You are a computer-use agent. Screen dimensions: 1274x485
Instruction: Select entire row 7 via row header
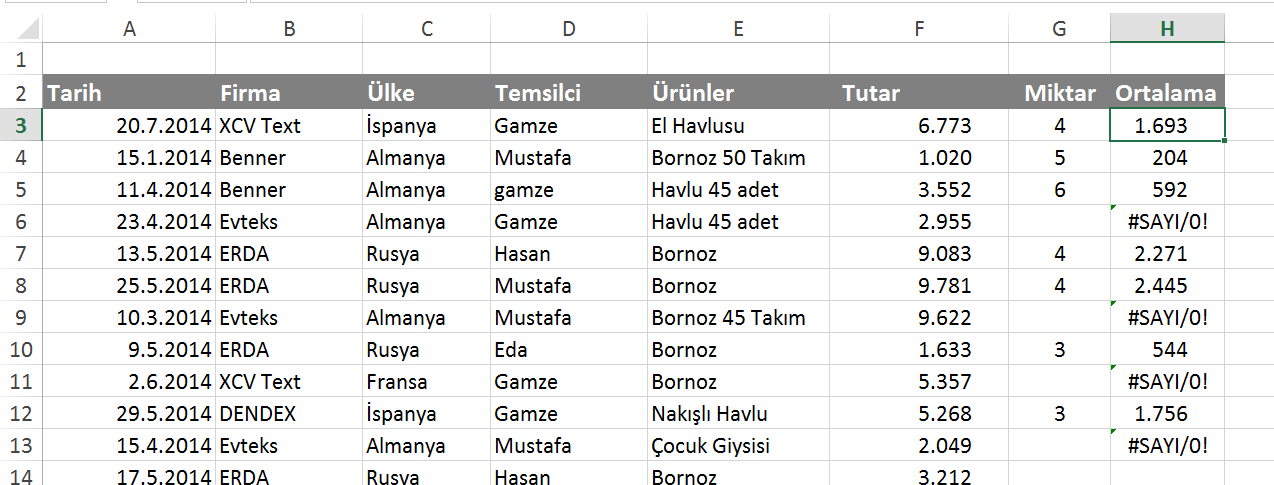point(21,254)
